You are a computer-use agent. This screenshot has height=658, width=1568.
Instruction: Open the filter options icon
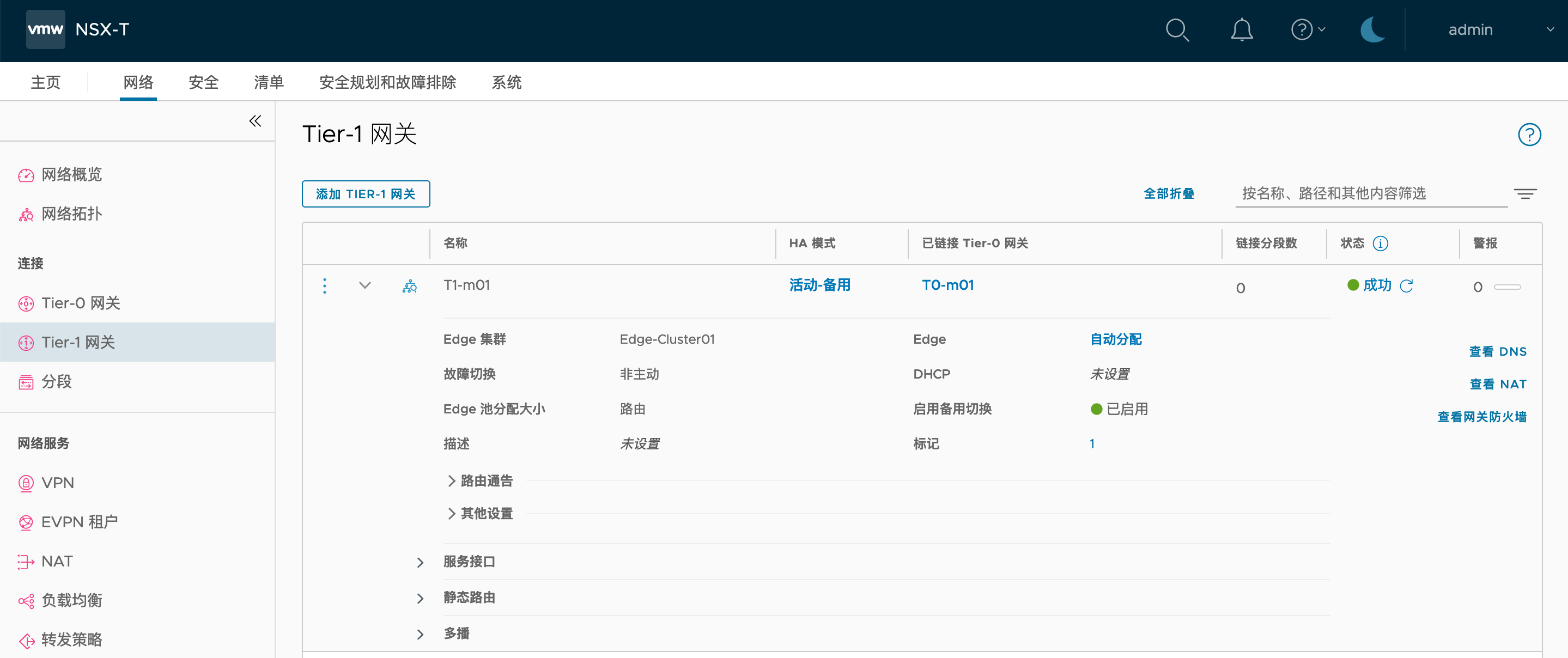point(1525,194)
